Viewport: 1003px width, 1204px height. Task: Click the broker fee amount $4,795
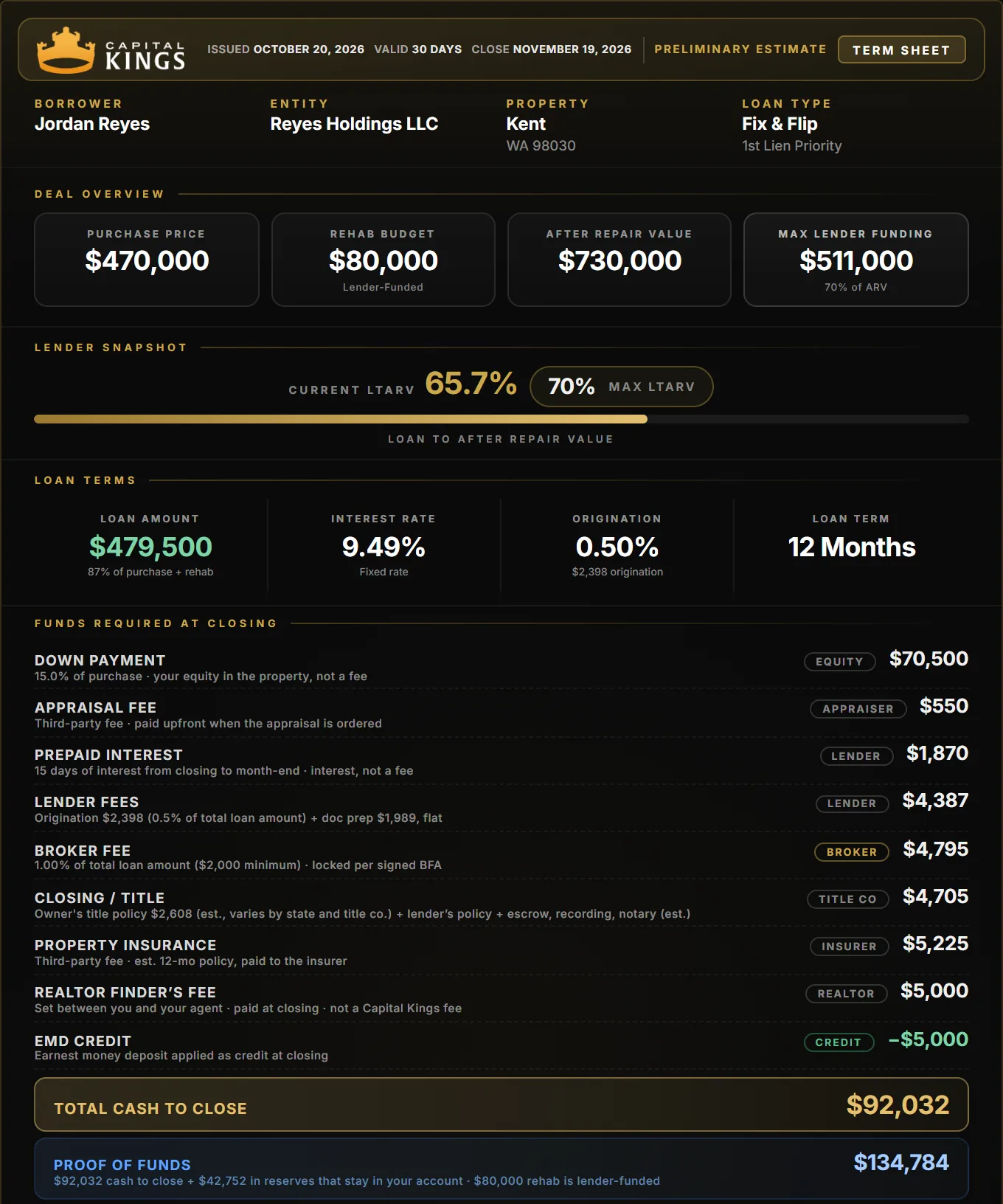[x=936, y=849]
